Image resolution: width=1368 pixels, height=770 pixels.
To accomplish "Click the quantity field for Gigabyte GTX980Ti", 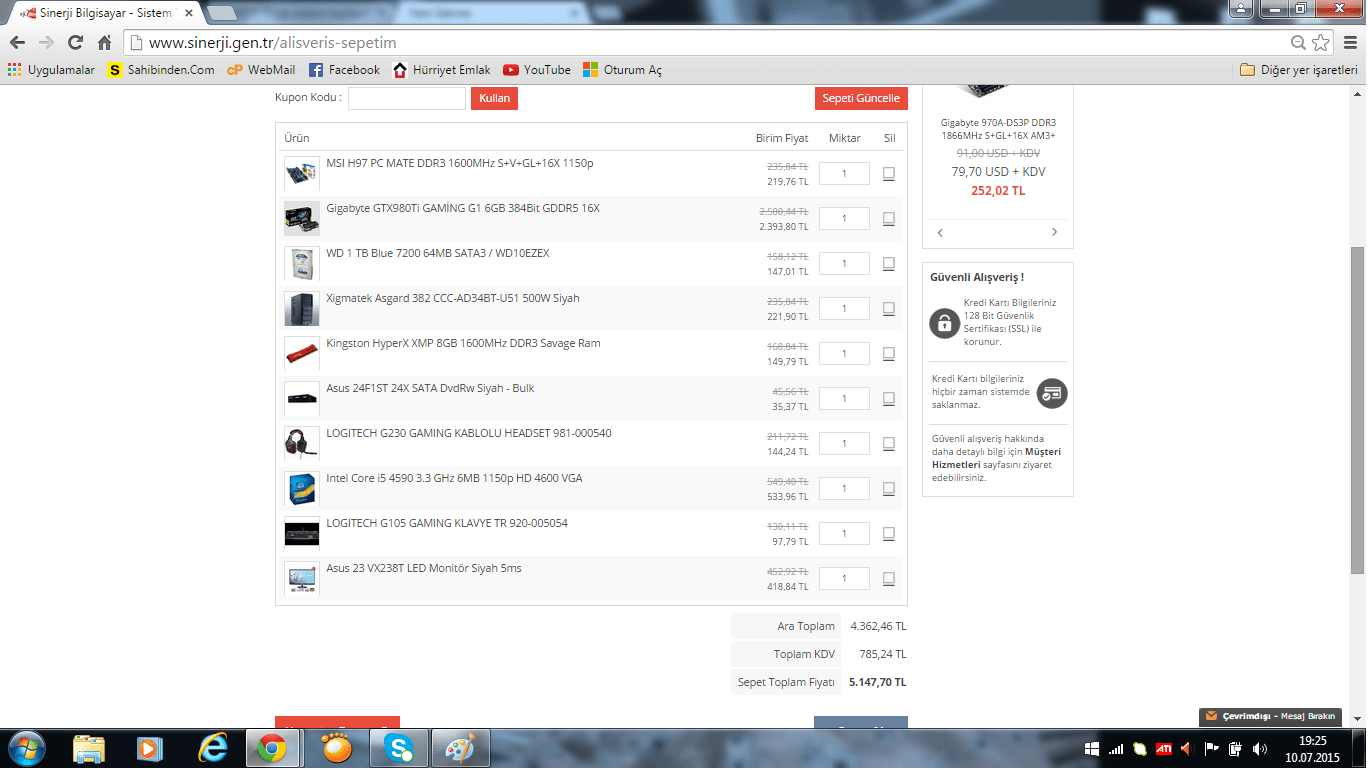I will 844,218.
